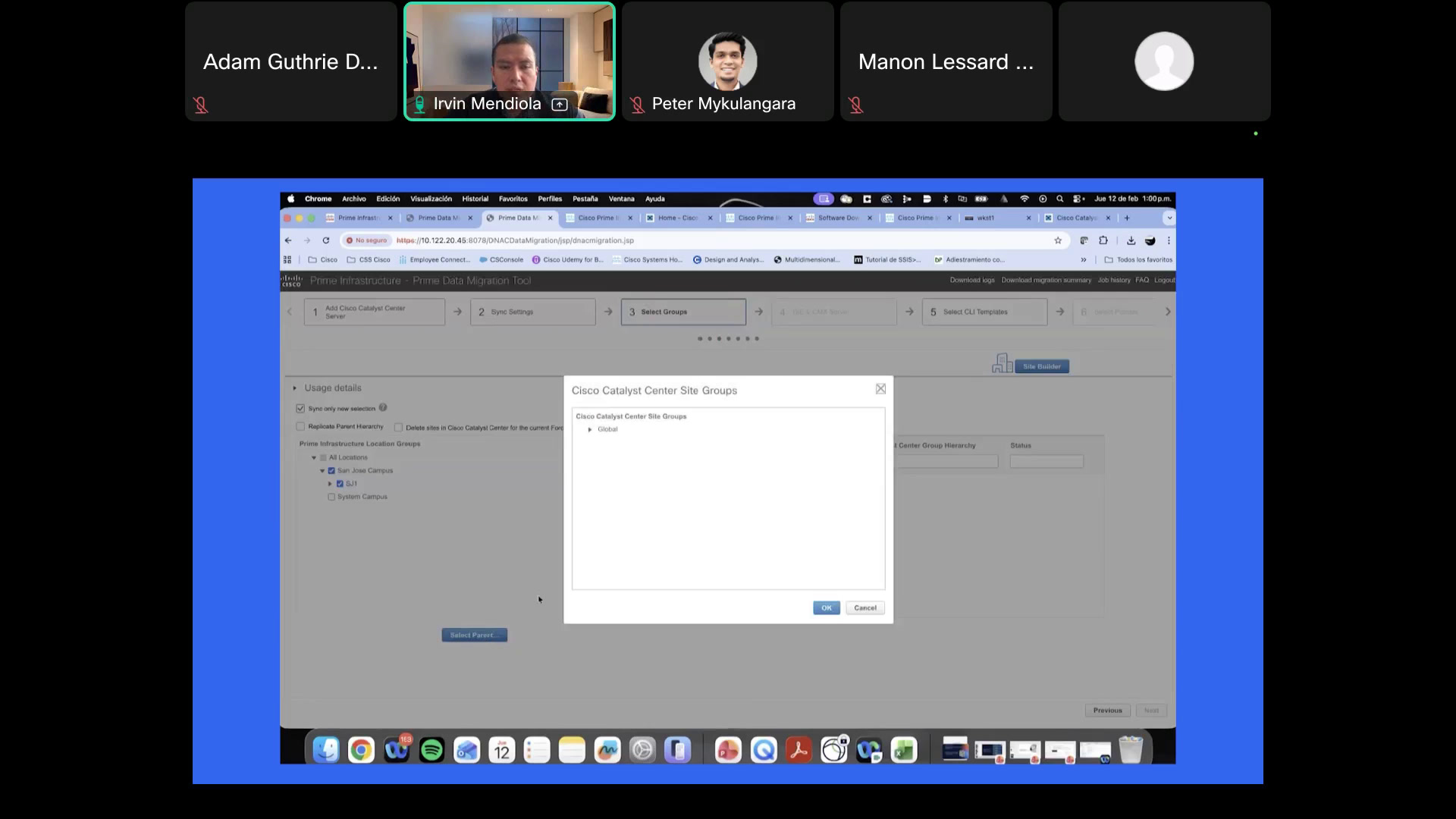Expand the Usage details section
Screen dimensions: 1456x819
point(295,388)
